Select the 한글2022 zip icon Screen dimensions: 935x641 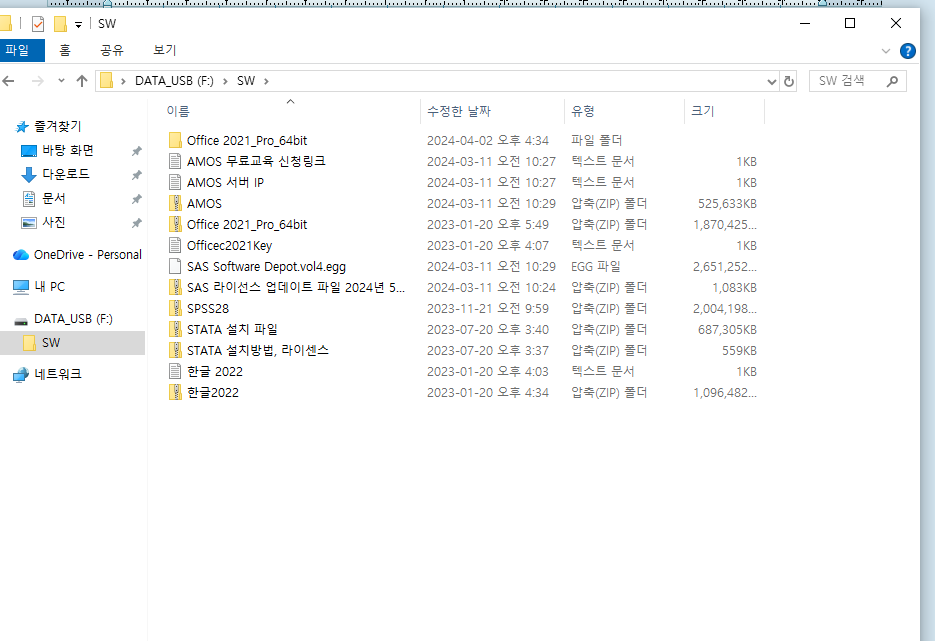point(175,392)
